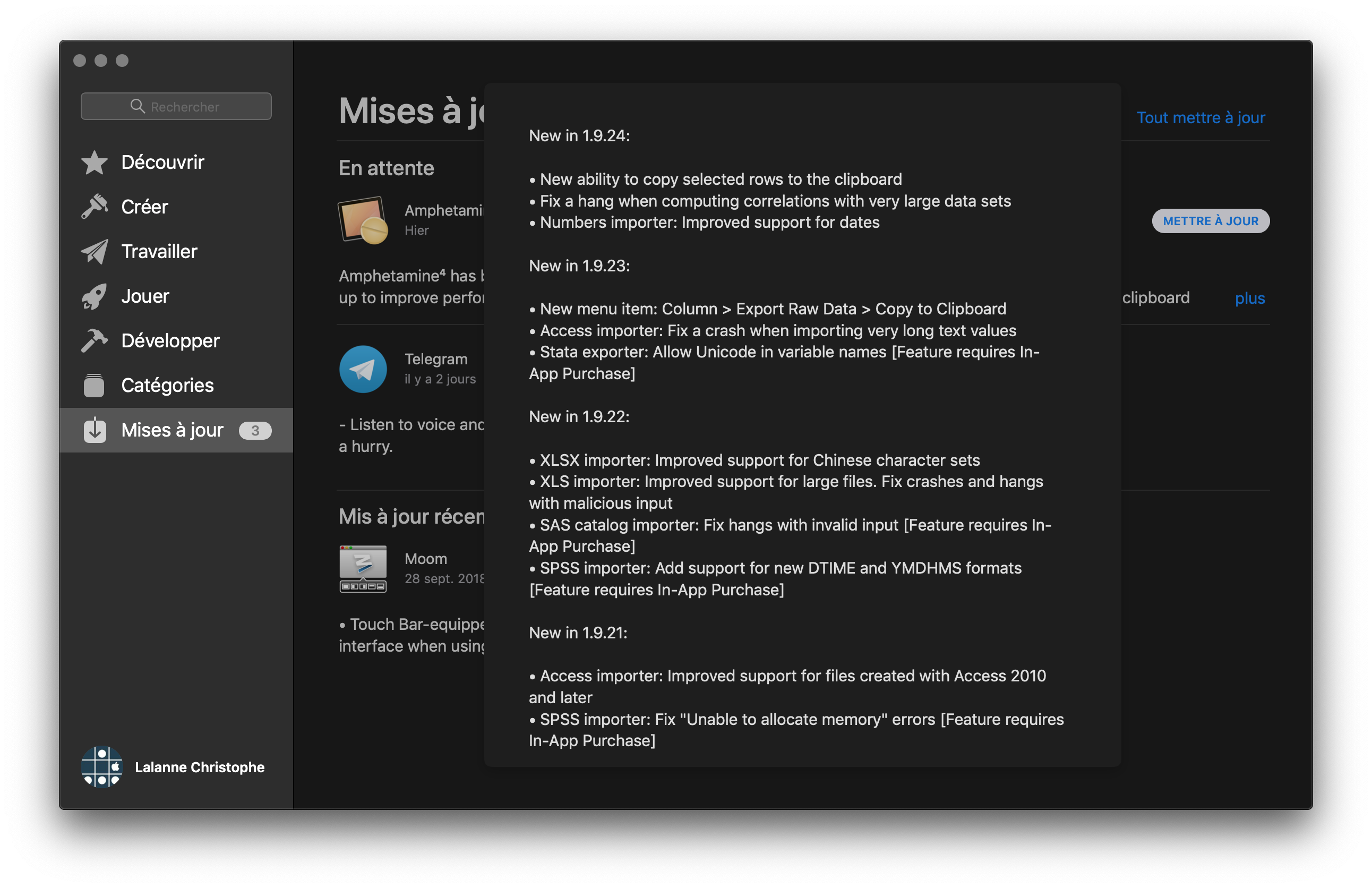Expand release notes with 'plus' link
This screenshot has height=888, width=1372.
[x=1249, y=298]
